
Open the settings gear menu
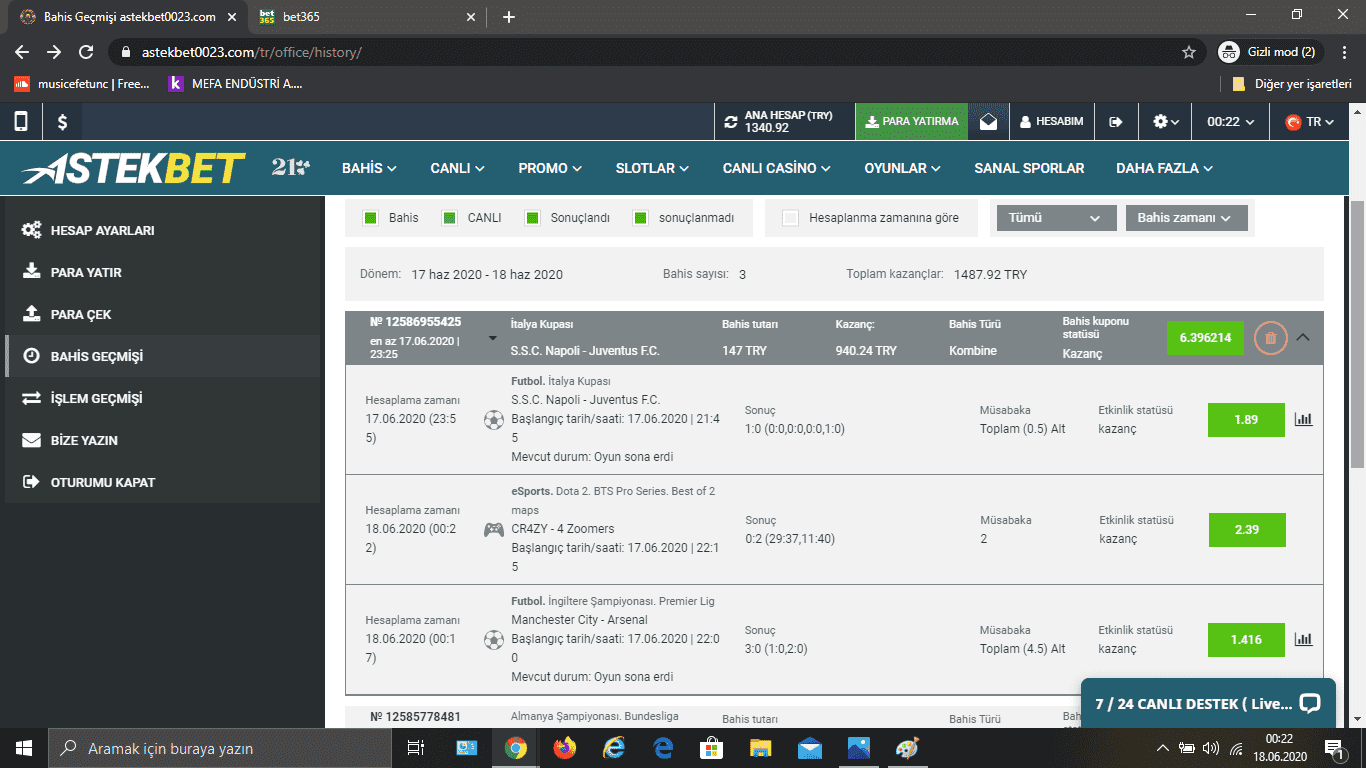(x=1165, y=122)
